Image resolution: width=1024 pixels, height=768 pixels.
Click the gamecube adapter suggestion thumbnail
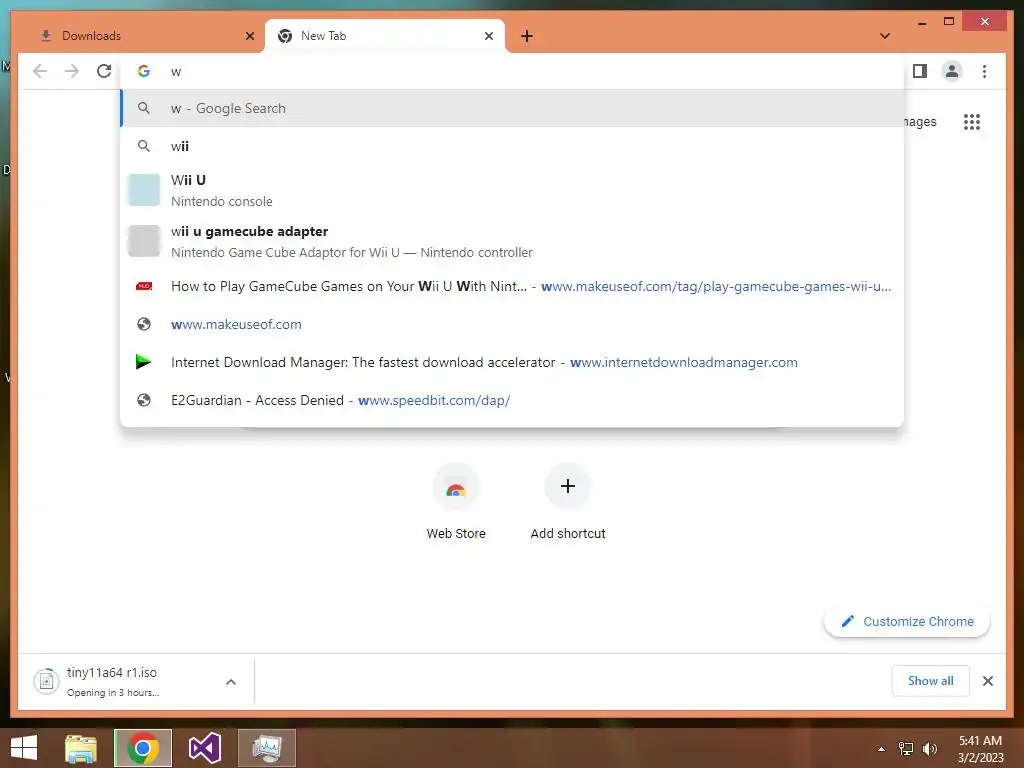click(x=144, y=241)
